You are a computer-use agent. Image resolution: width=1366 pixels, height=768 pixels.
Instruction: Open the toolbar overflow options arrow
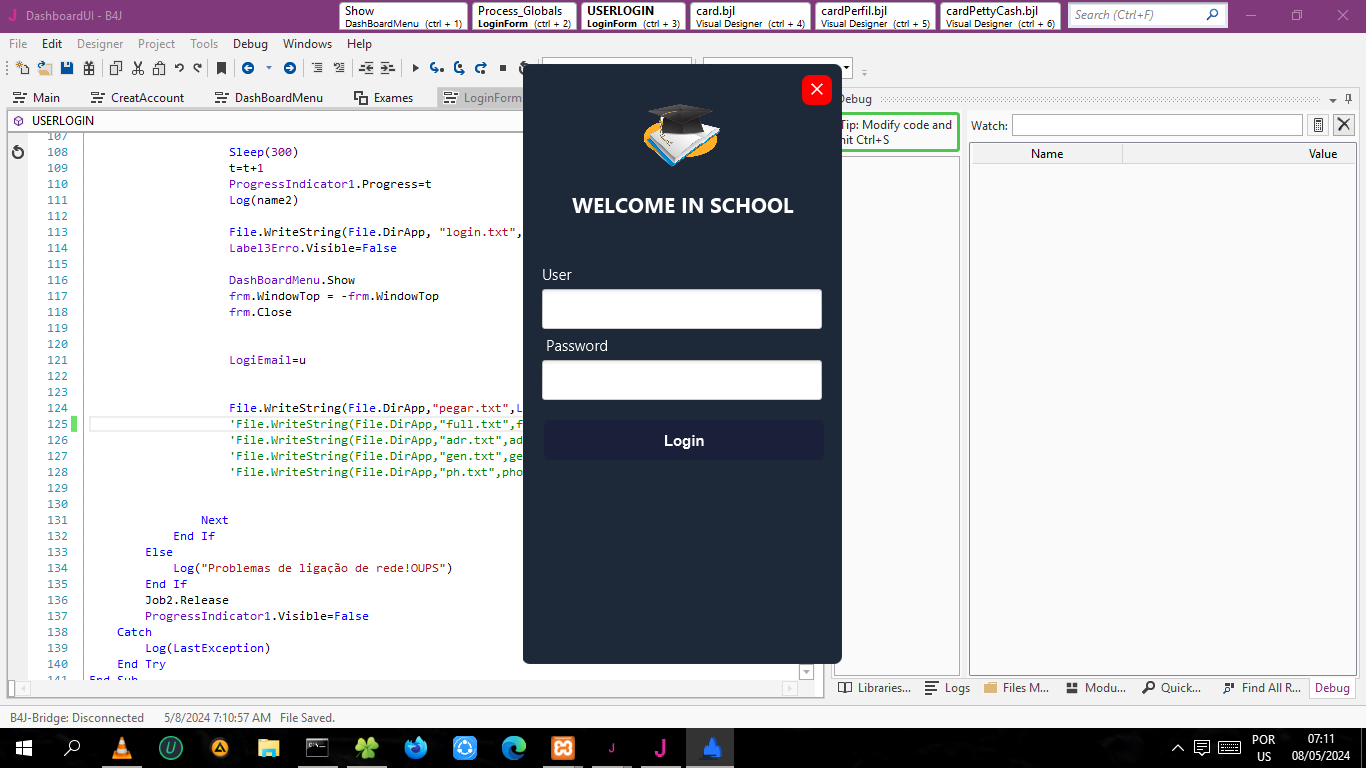pos(864,72)
